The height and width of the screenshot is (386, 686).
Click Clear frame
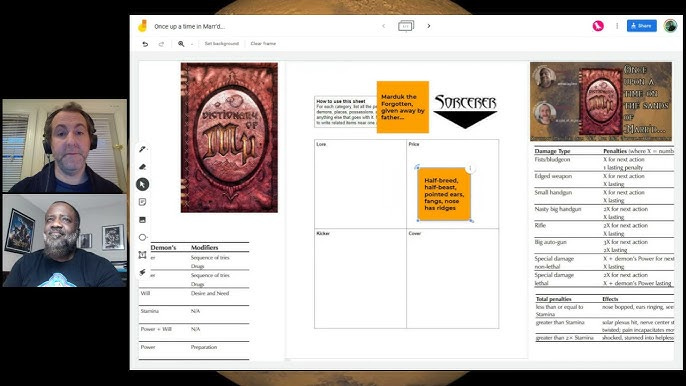[x=263, y=44]
